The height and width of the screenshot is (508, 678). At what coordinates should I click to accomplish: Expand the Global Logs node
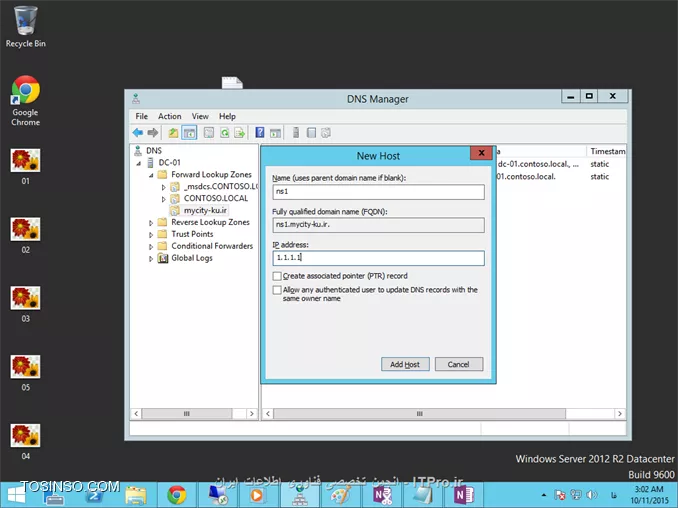coord(151,259)
